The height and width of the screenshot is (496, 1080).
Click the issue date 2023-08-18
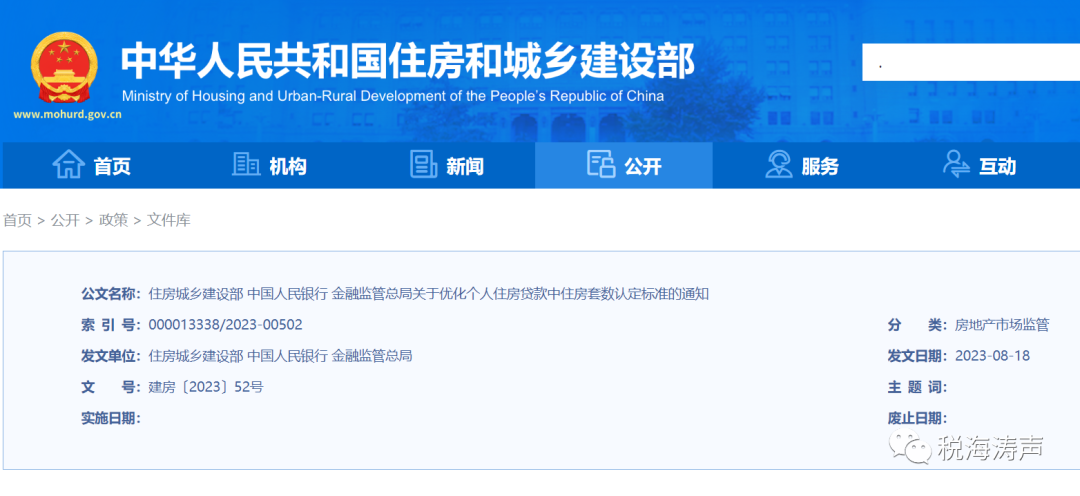pos(993,356)
